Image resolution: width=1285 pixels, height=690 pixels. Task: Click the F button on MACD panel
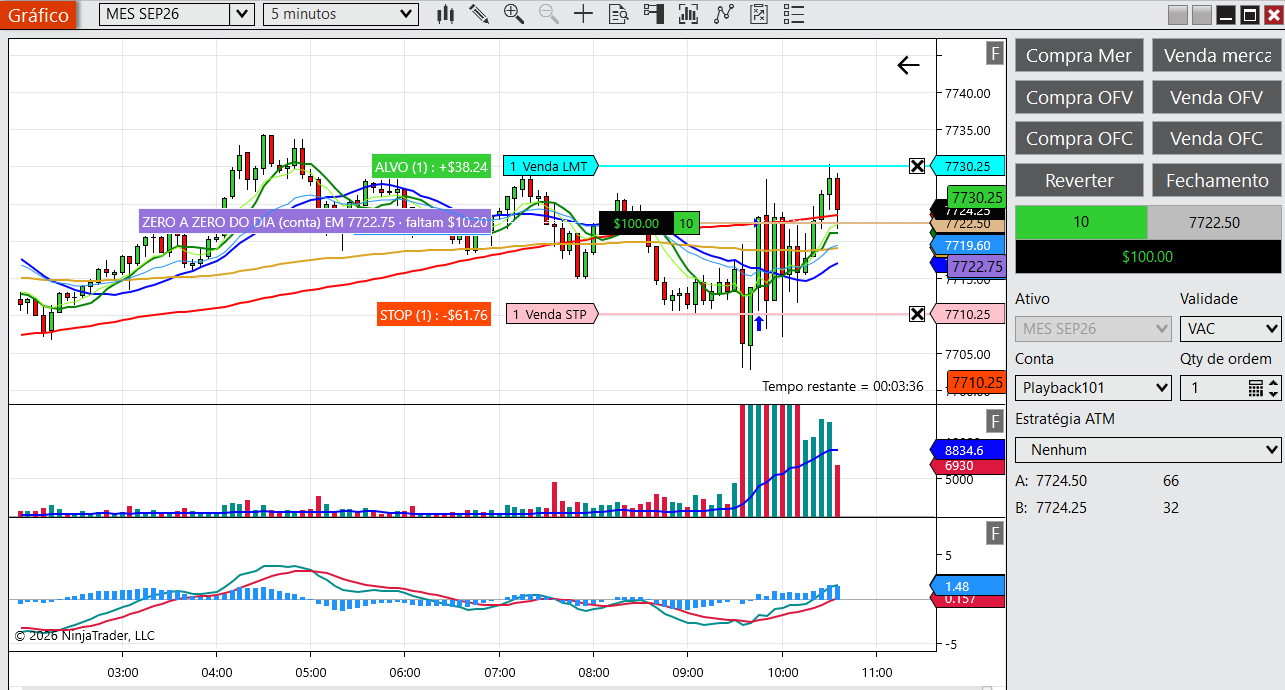(995, 533)
